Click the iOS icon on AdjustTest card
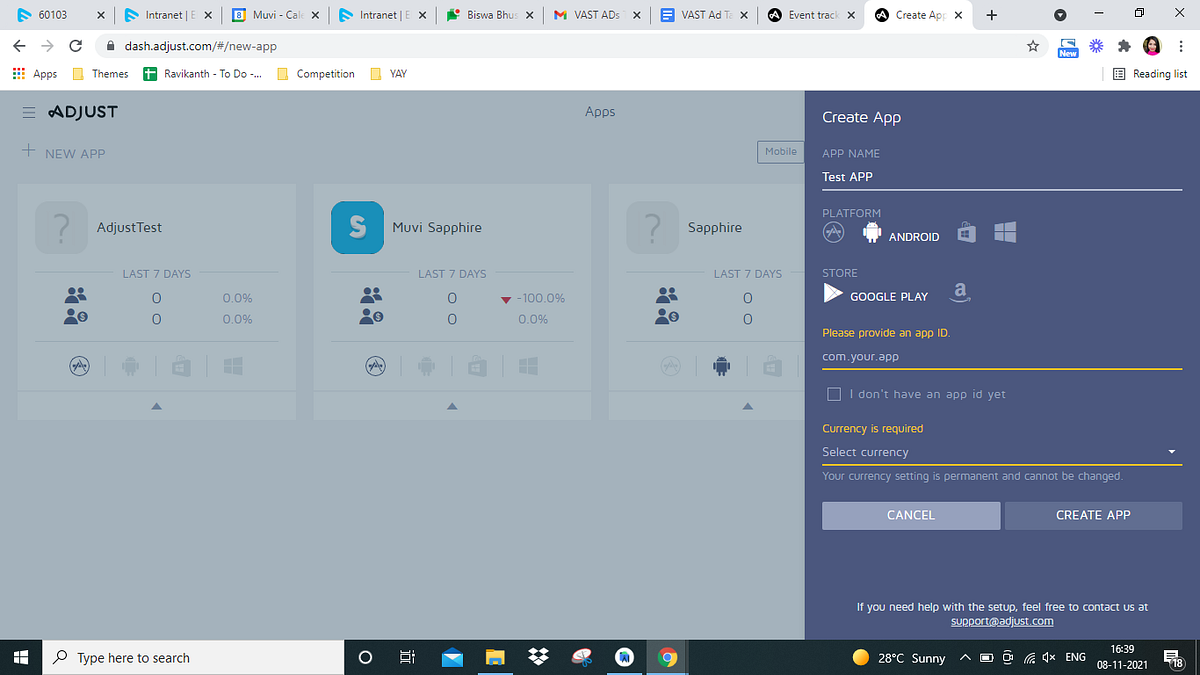 pos(80,367)
